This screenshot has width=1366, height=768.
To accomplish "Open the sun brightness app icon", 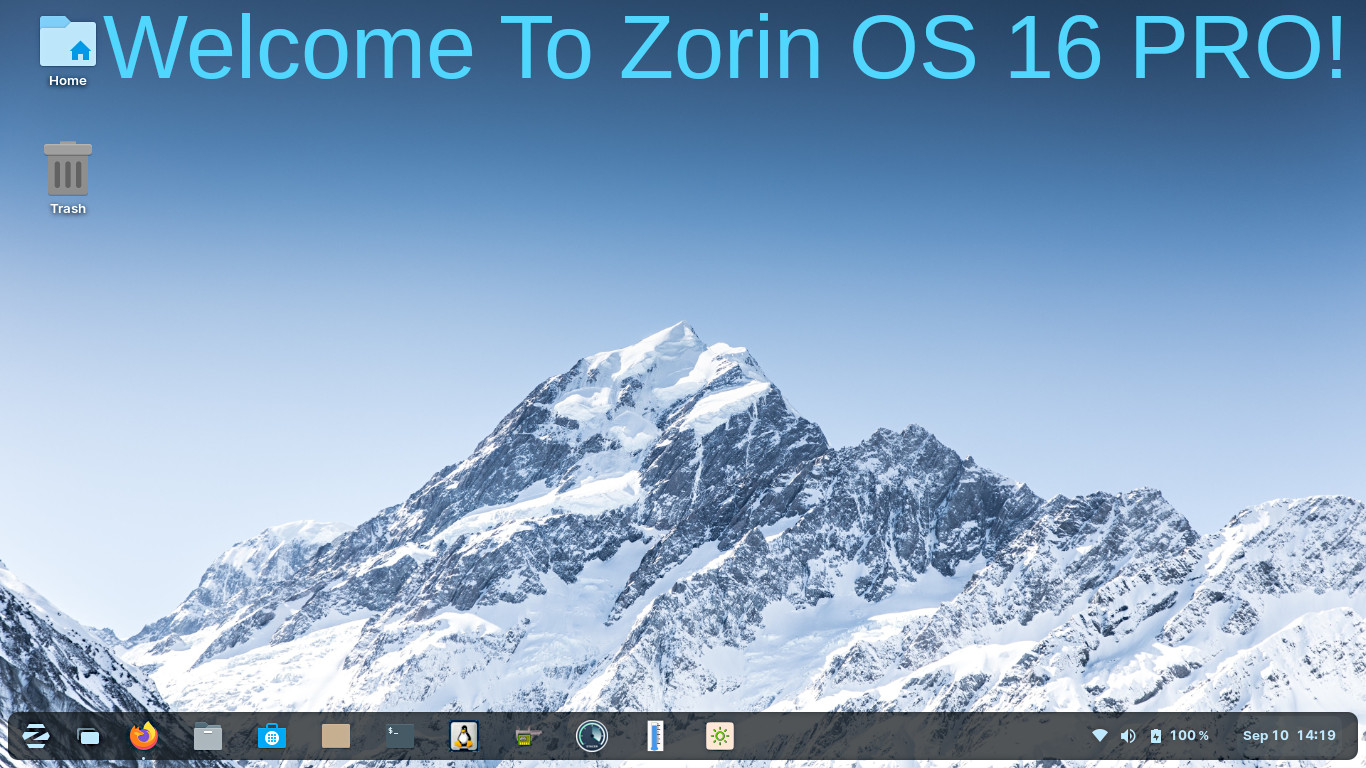I will [720, 736].
